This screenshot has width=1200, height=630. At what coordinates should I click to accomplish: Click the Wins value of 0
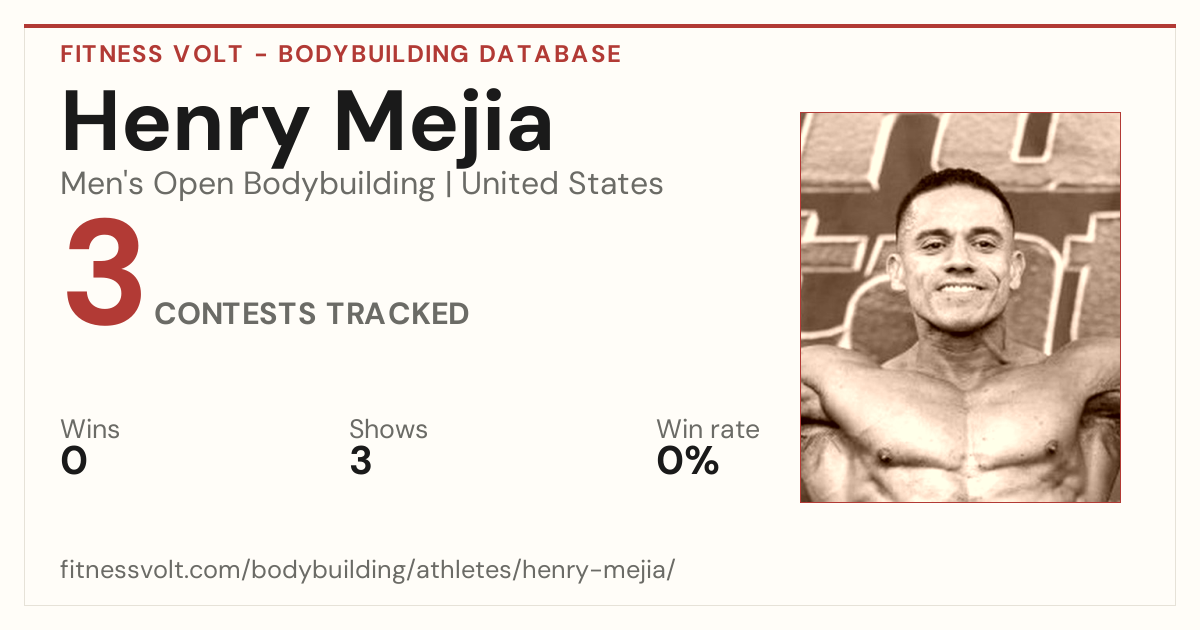pos(74,461)
